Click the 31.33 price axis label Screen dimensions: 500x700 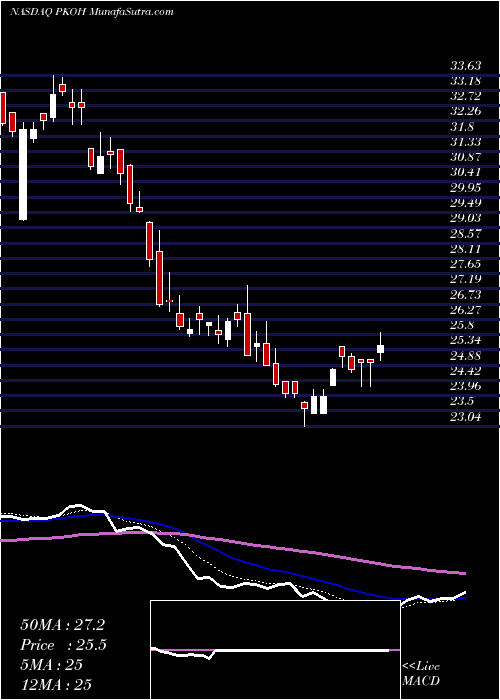(x=466, y=142)
